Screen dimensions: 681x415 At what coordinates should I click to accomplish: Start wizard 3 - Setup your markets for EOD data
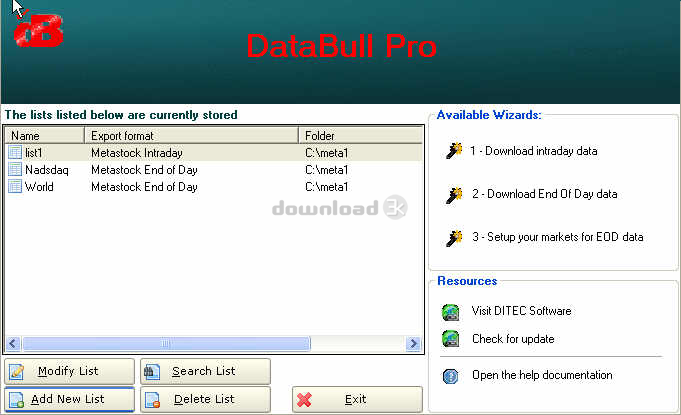point(558,237)
